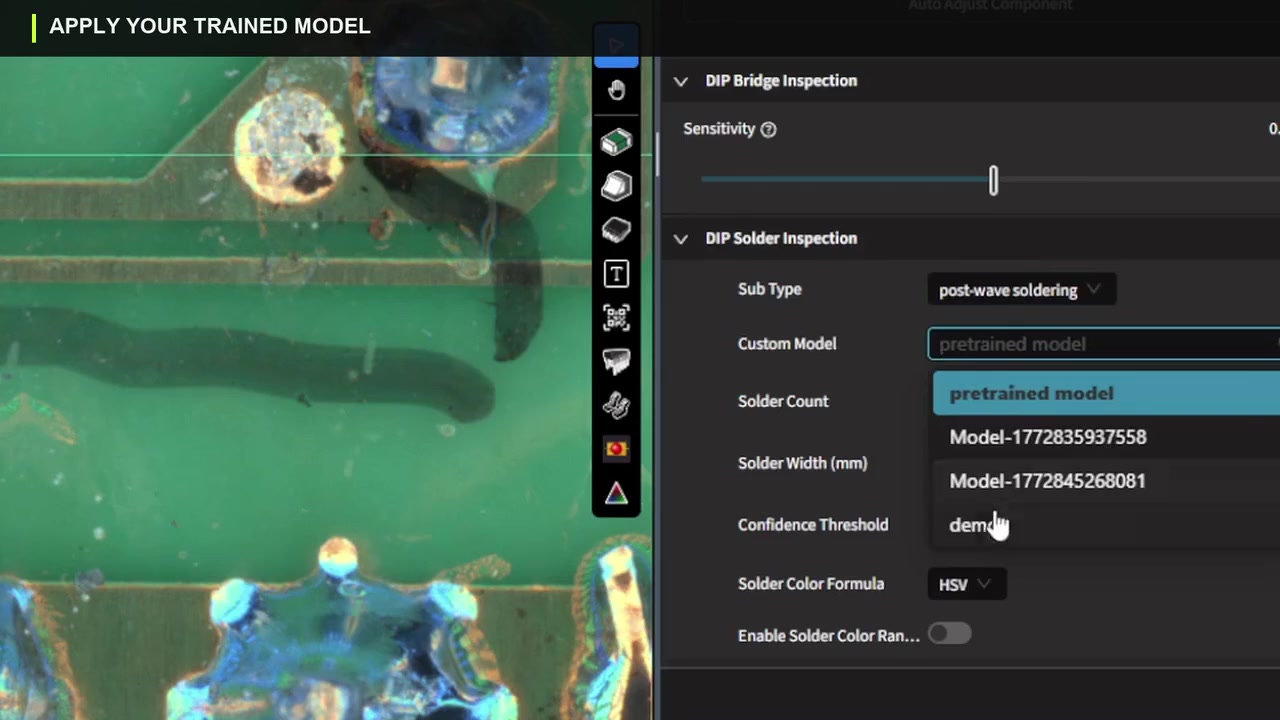Select the green chip component tool
1280x720 pixels.
click(x=616, y=142)
